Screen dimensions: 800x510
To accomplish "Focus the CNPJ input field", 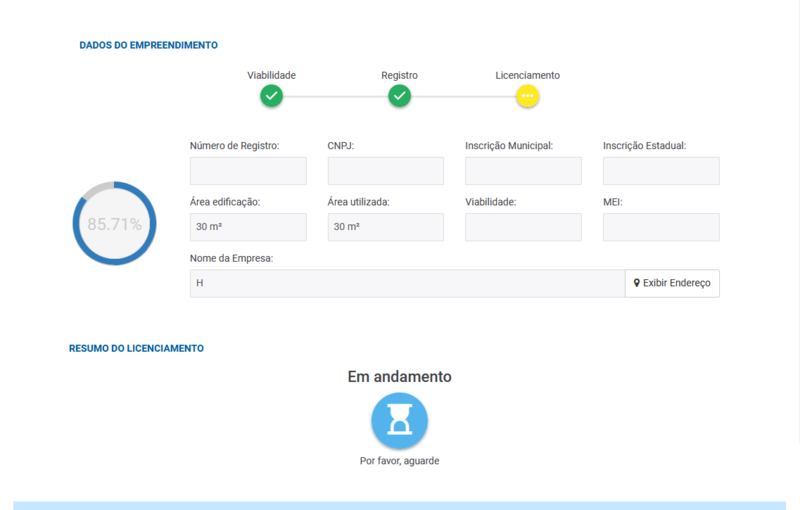I will [385, 171].
